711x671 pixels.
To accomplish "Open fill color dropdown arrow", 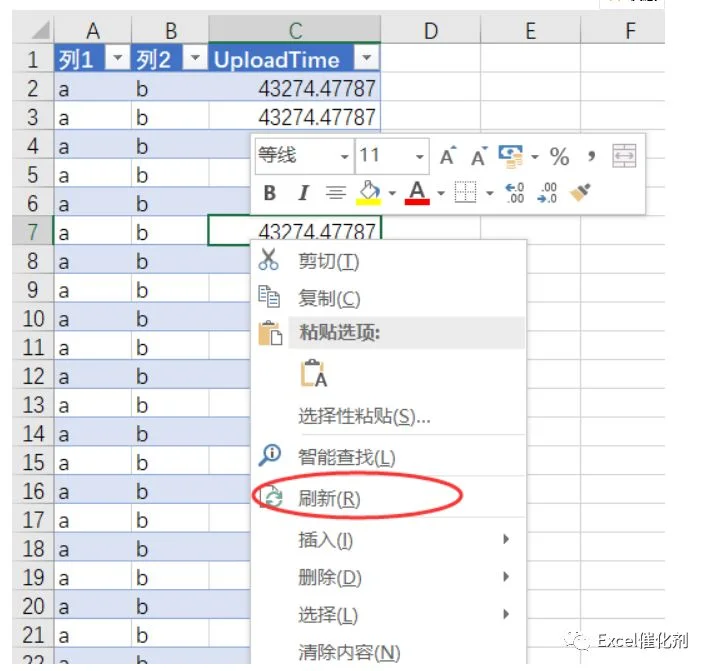I will coord(392,194).
